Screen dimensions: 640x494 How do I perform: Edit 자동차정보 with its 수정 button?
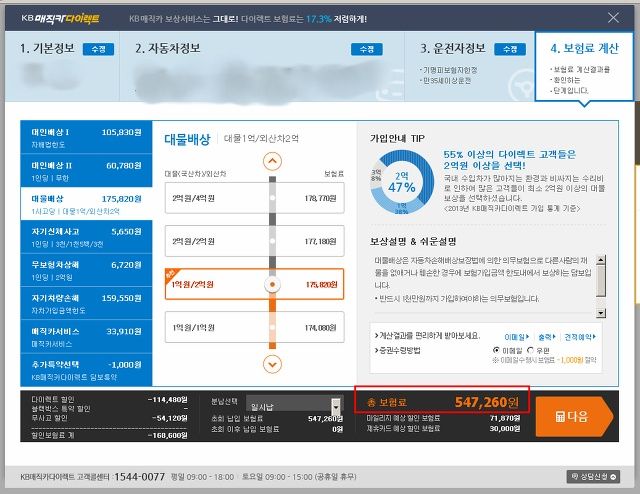coord(367,49)
